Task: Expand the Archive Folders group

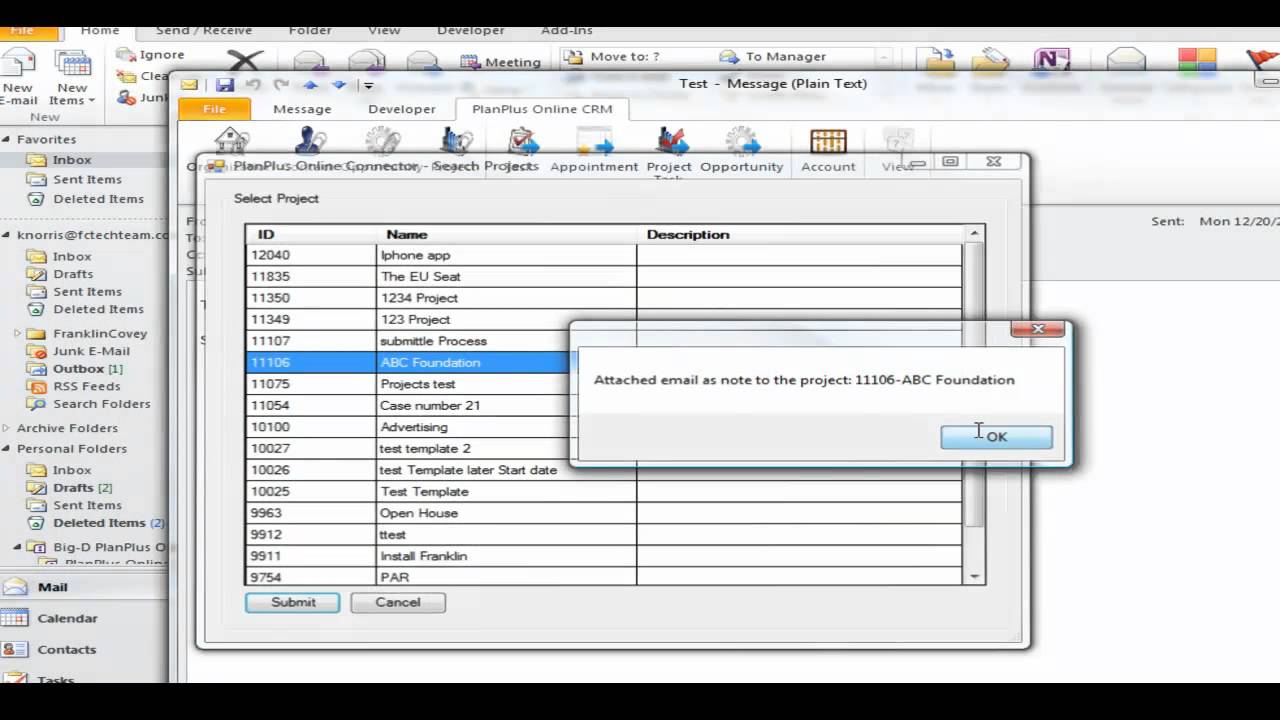Action: click(6, 429)
